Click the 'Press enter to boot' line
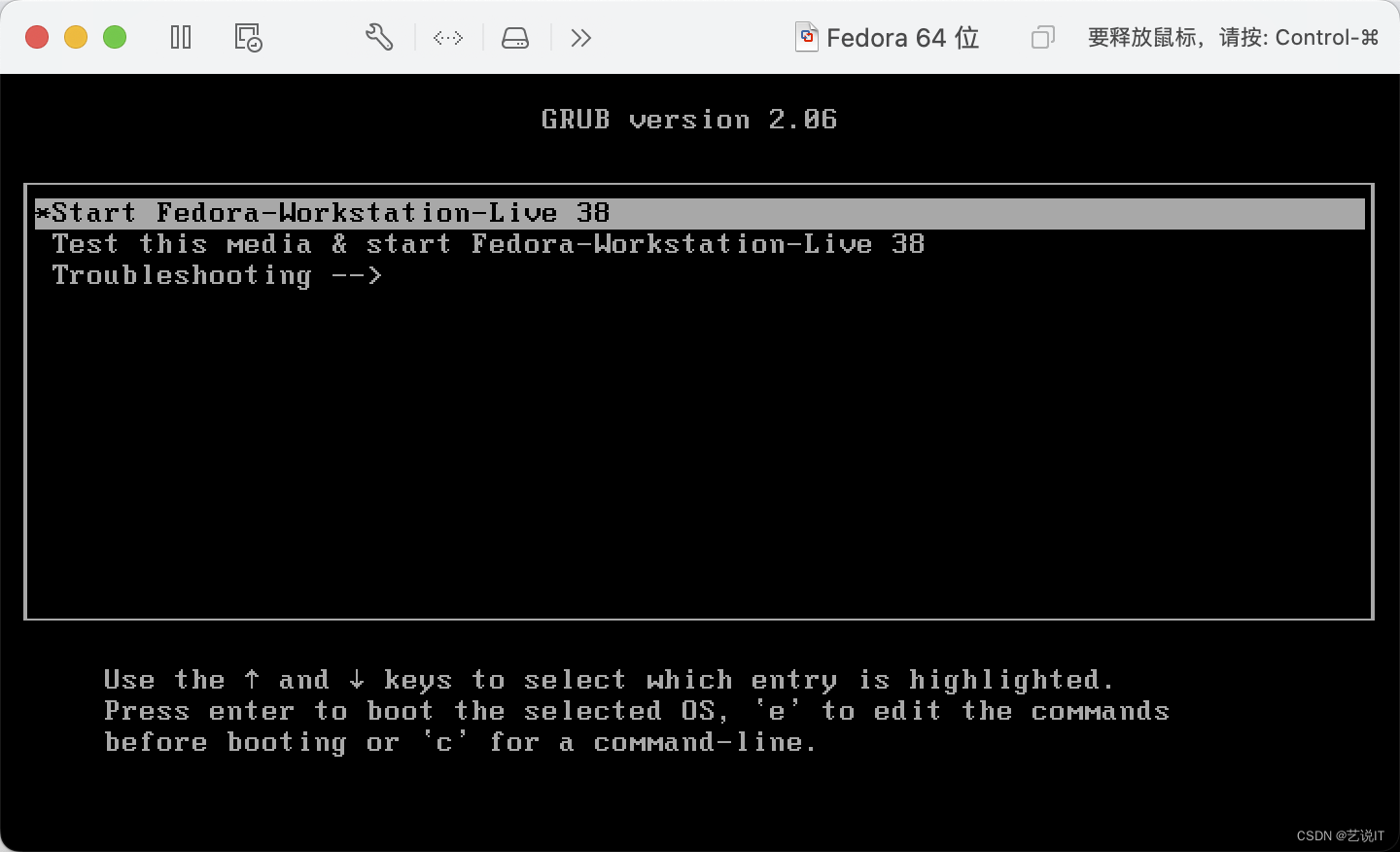 point(637,711)
